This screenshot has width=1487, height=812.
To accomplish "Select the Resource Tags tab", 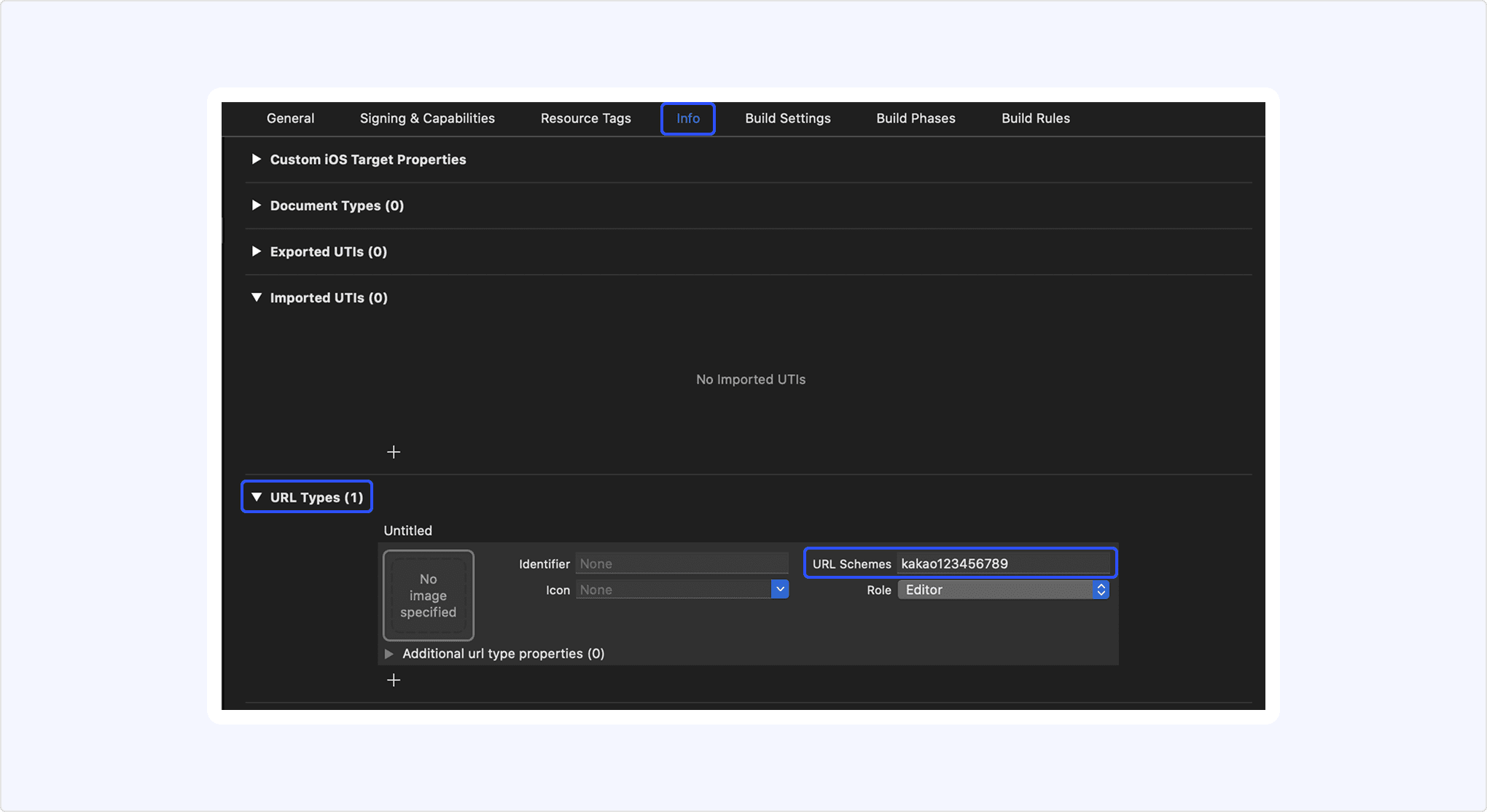I will tap(585, 118).
